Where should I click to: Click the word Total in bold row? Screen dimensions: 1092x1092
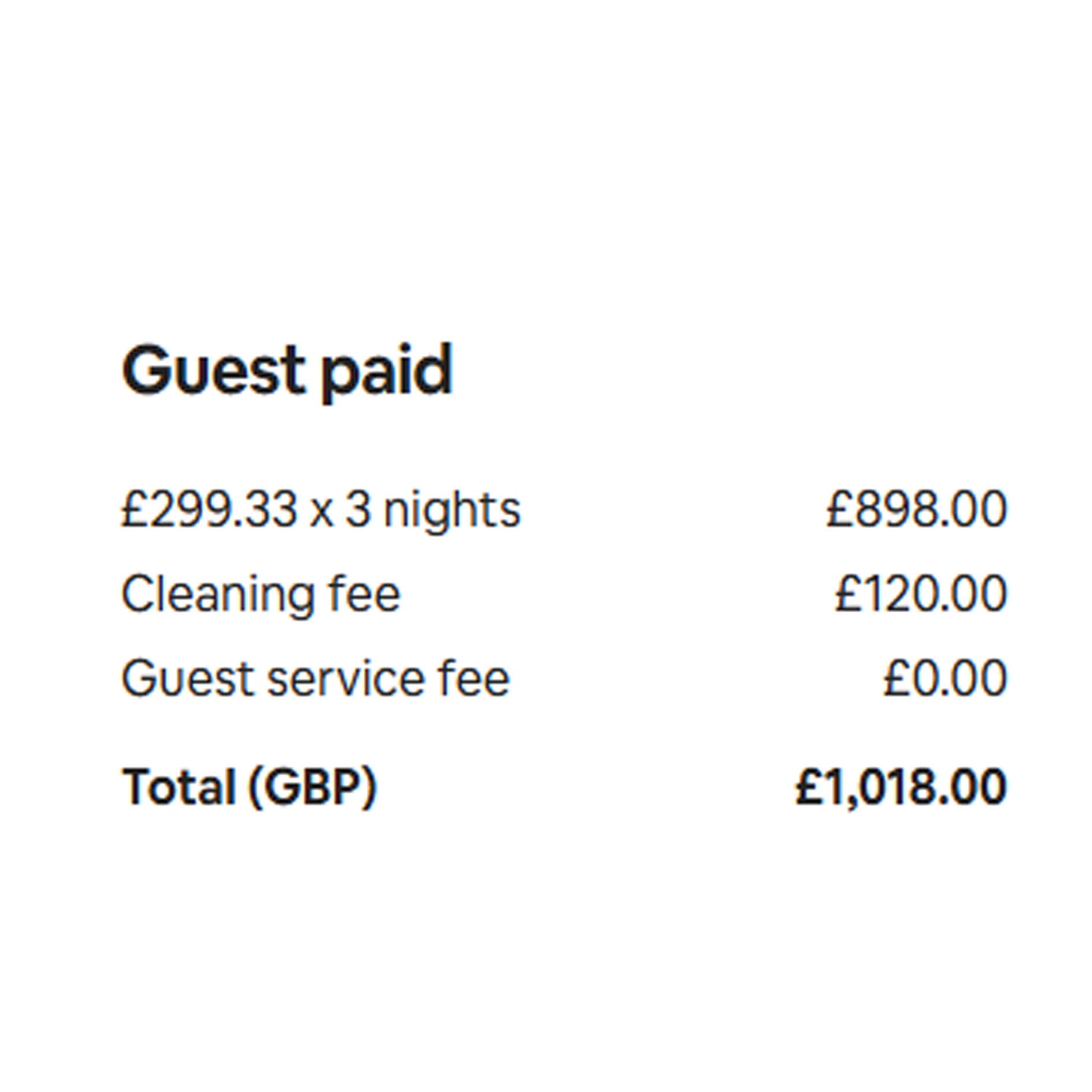tap(179, 786)
